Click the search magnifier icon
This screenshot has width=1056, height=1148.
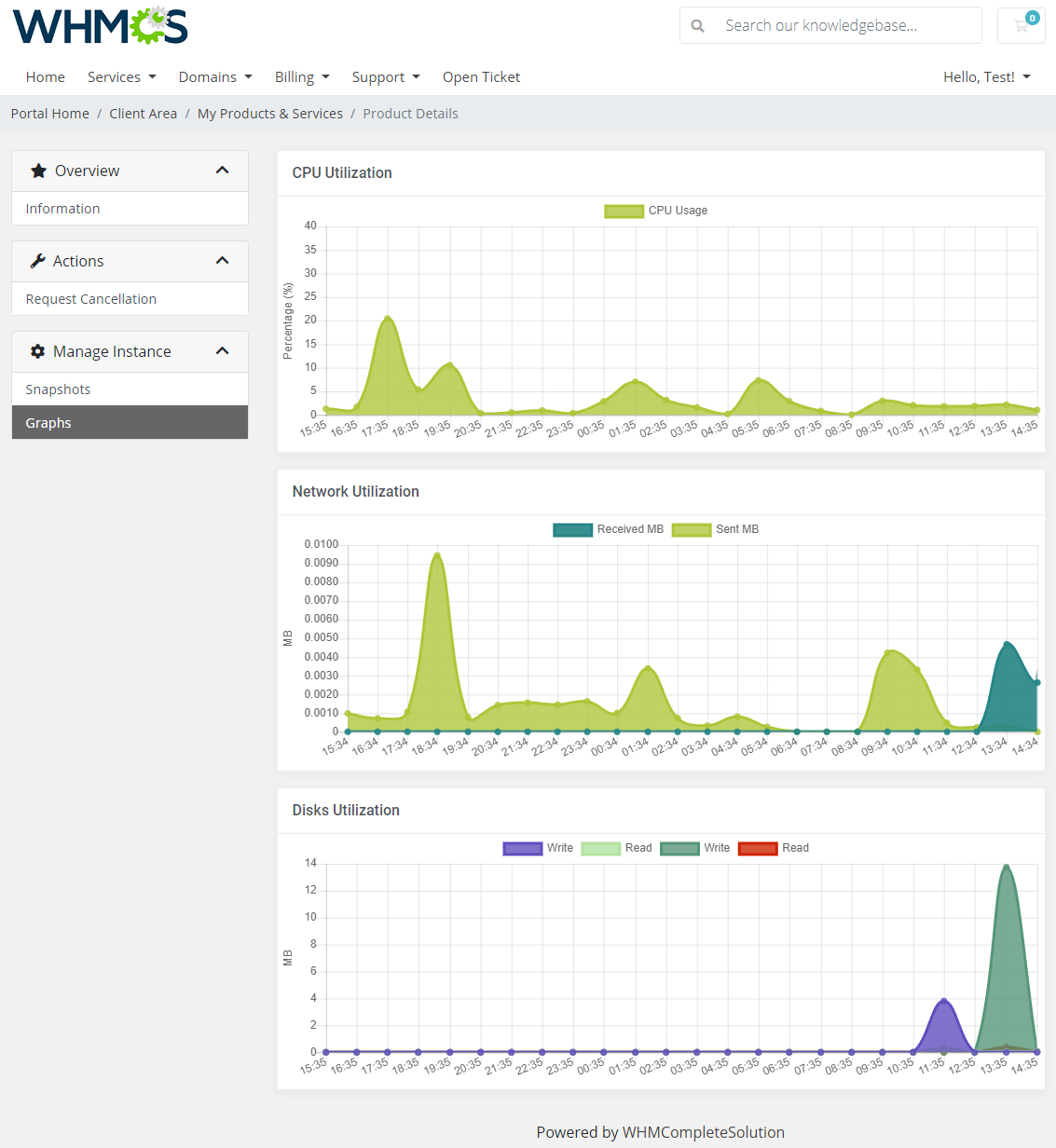[x=697, y=25]
